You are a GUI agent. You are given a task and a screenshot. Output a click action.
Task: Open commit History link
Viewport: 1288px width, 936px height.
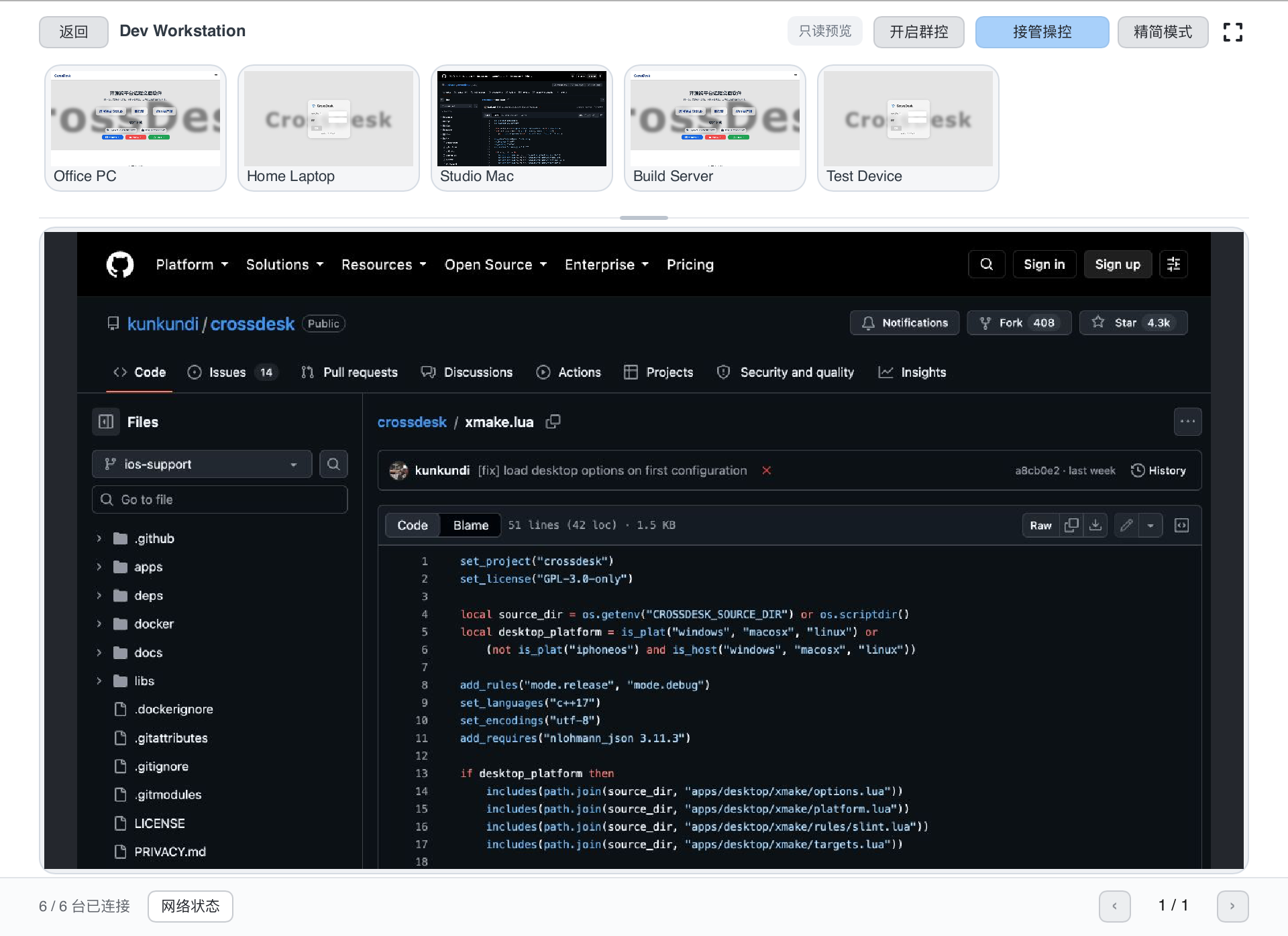click(x=1158, y=471)
